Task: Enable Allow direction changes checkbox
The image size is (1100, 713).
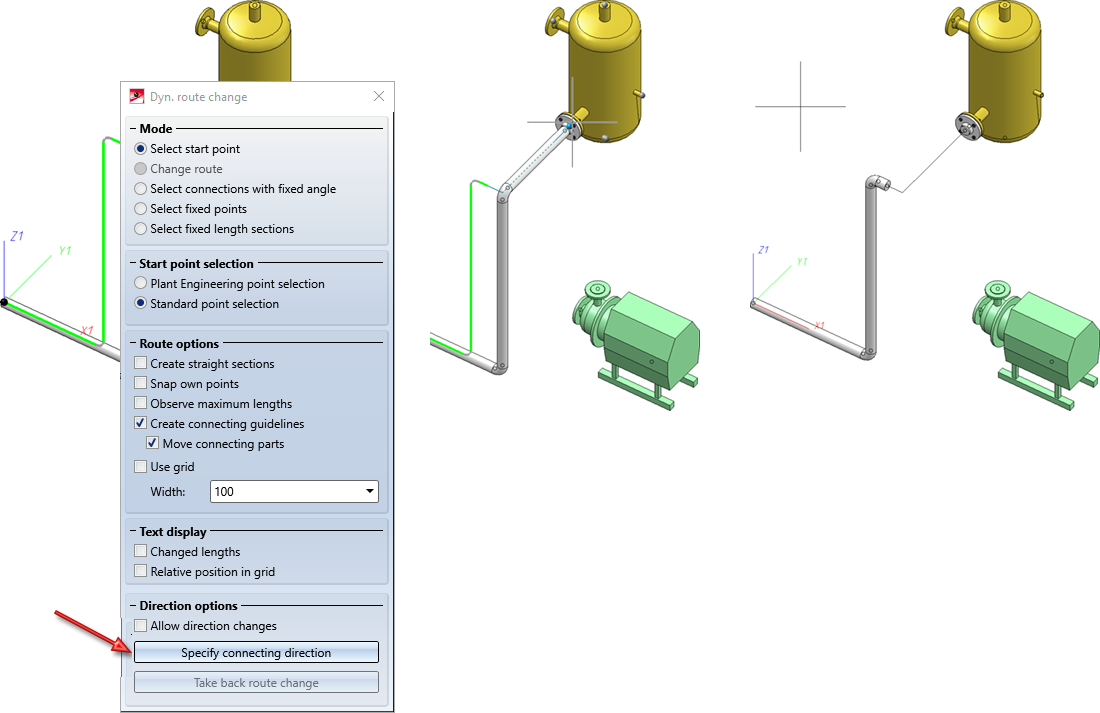Action: 140,625
